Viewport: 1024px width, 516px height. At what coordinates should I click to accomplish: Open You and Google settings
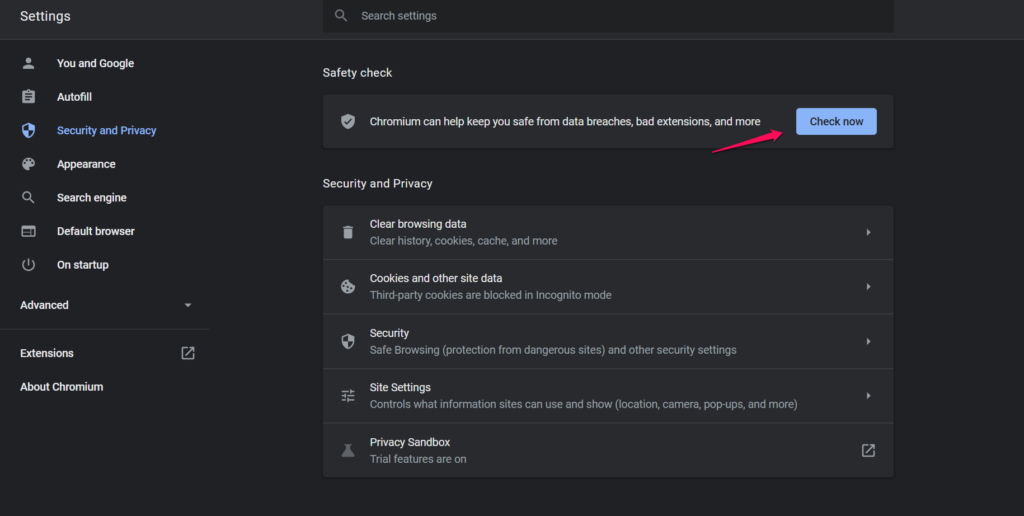click(95, 63)
